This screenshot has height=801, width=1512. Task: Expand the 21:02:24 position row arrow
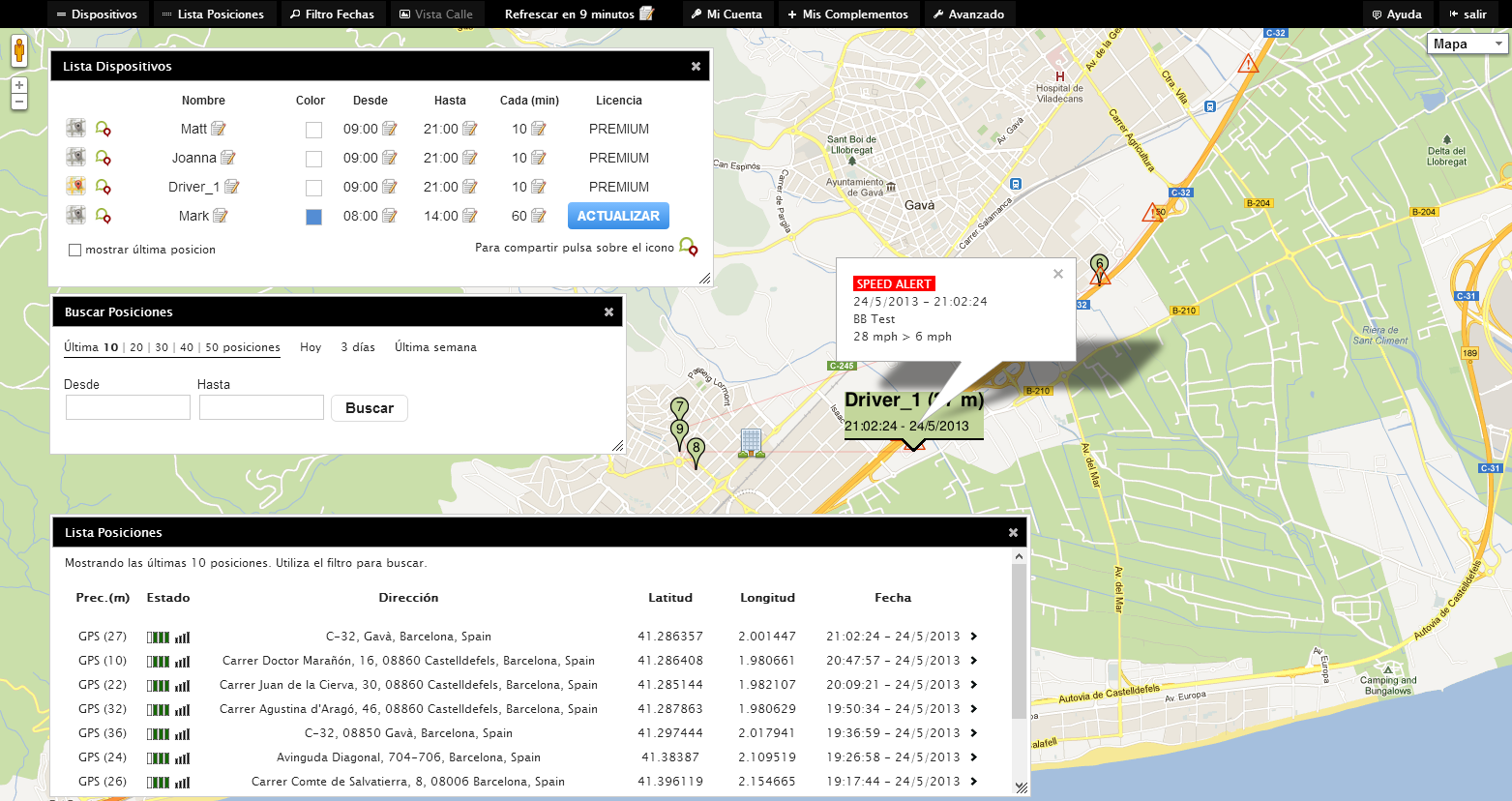pos(974,637)
